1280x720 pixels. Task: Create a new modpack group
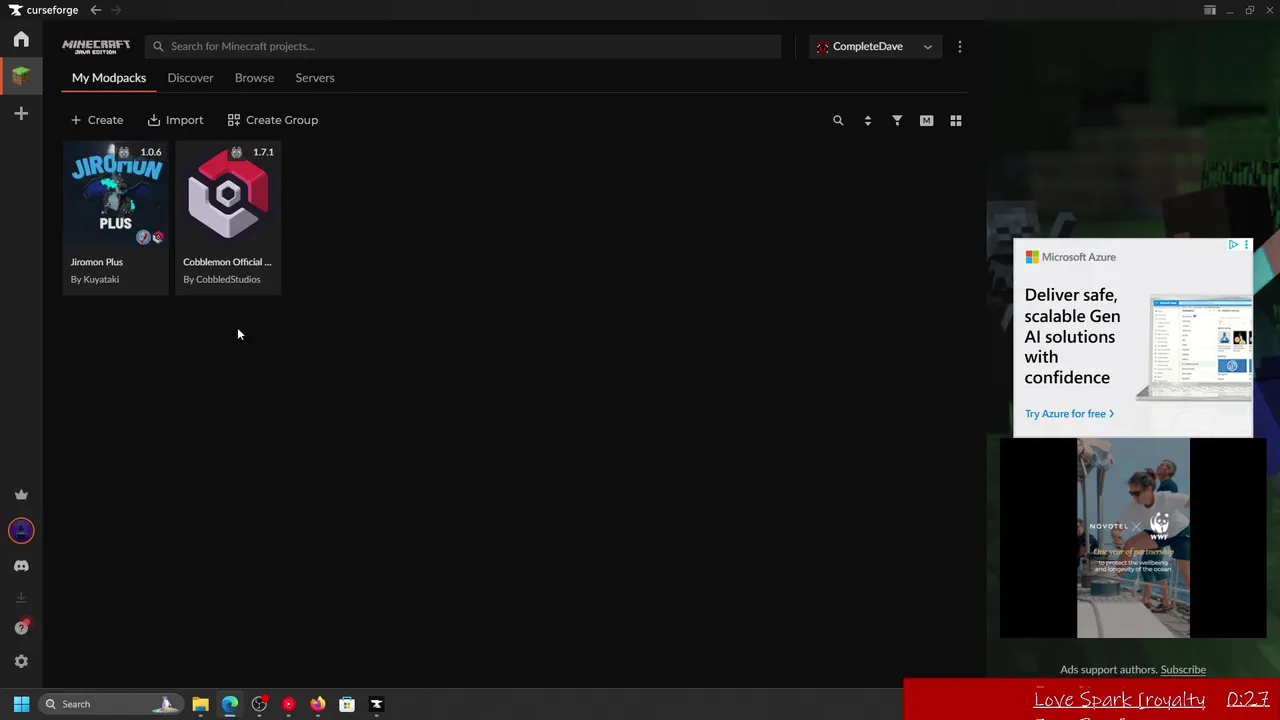(272, 120)
